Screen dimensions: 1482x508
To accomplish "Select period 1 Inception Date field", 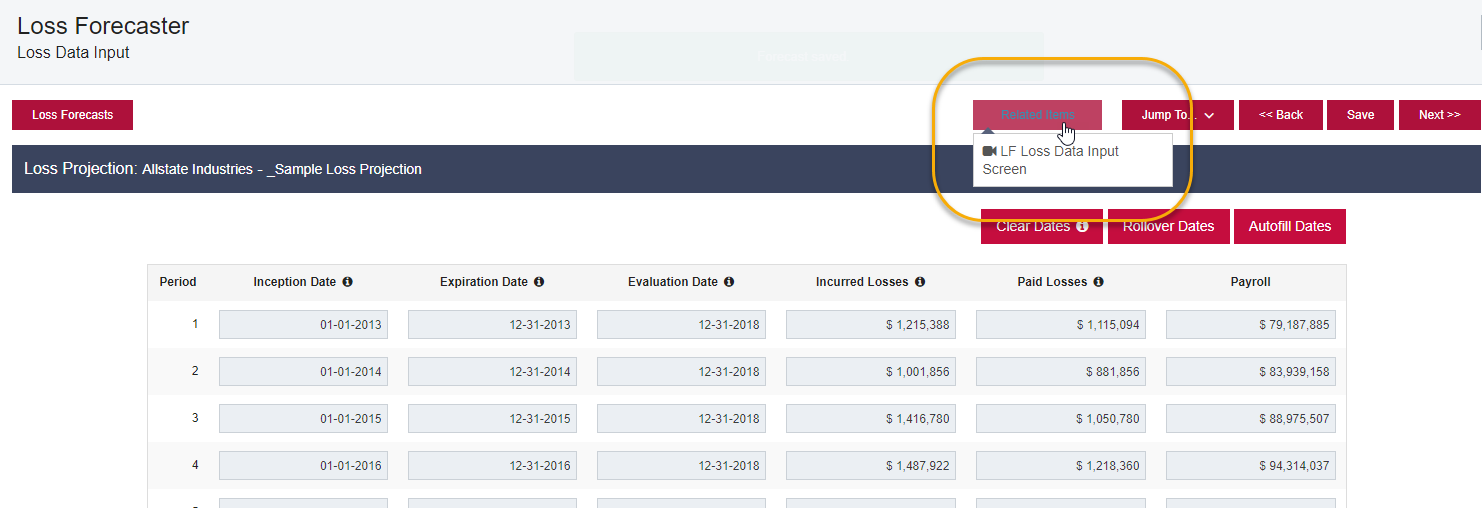I will click(303, 325).
